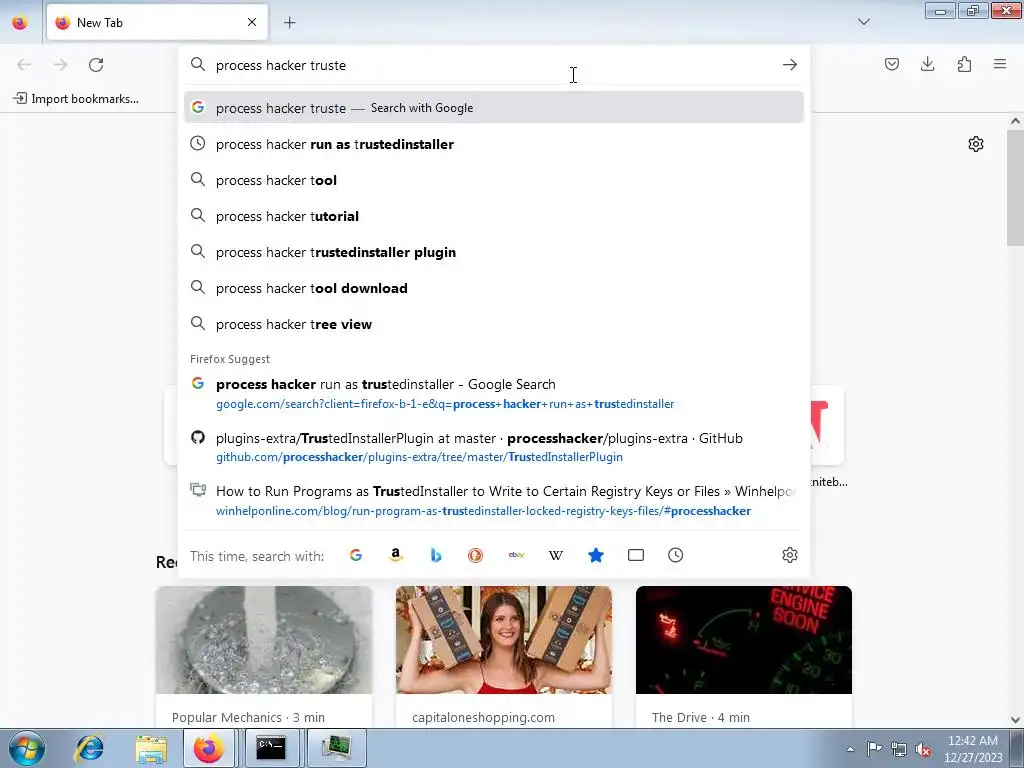Image resolution: width=1024 pixels, height=768 pixels.
Task: Search this time with eBay icon
Action: tap(516, 555)
